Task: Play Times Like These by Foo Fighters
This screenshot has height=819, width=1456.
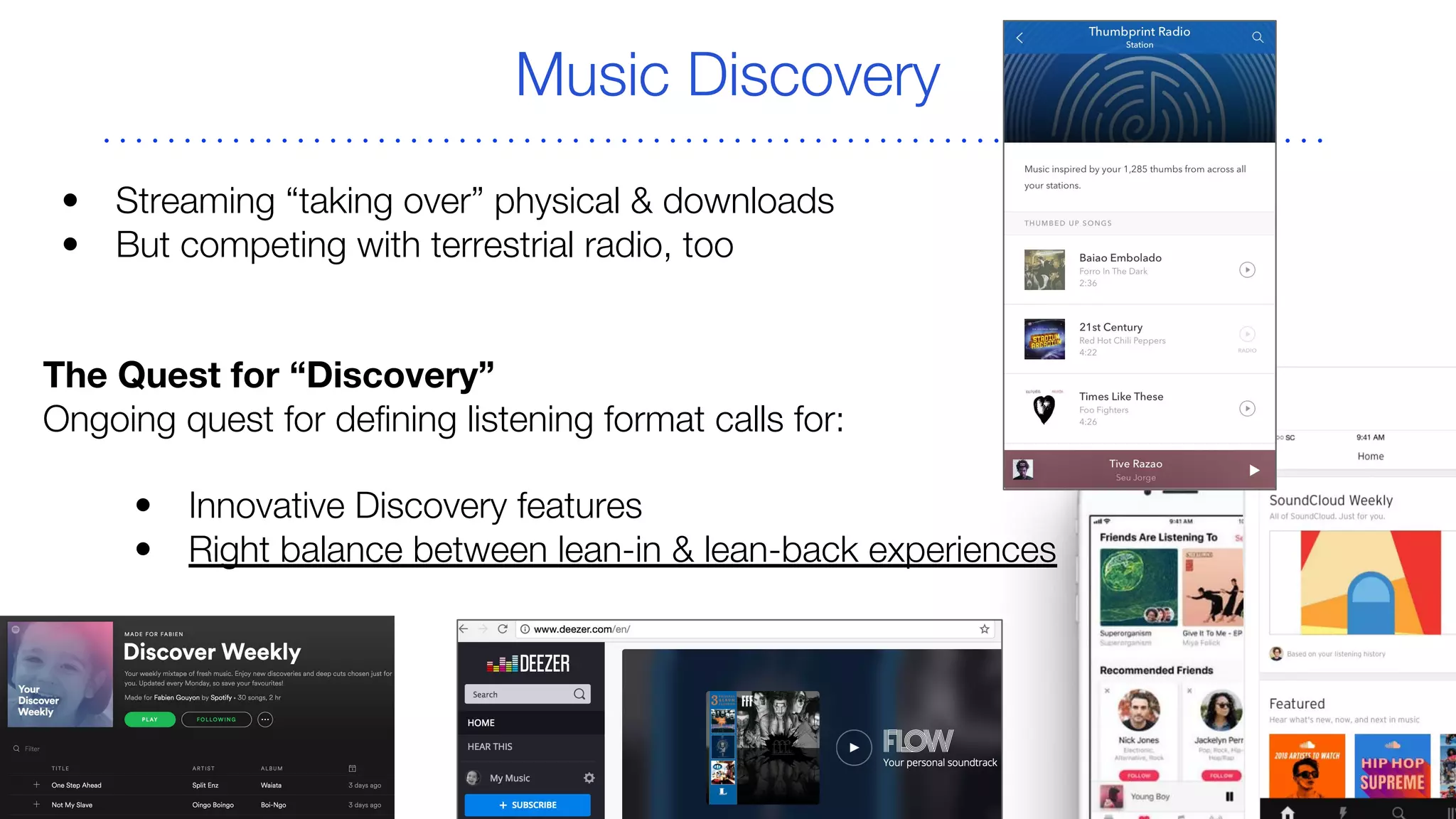Action: point(1247,408)
